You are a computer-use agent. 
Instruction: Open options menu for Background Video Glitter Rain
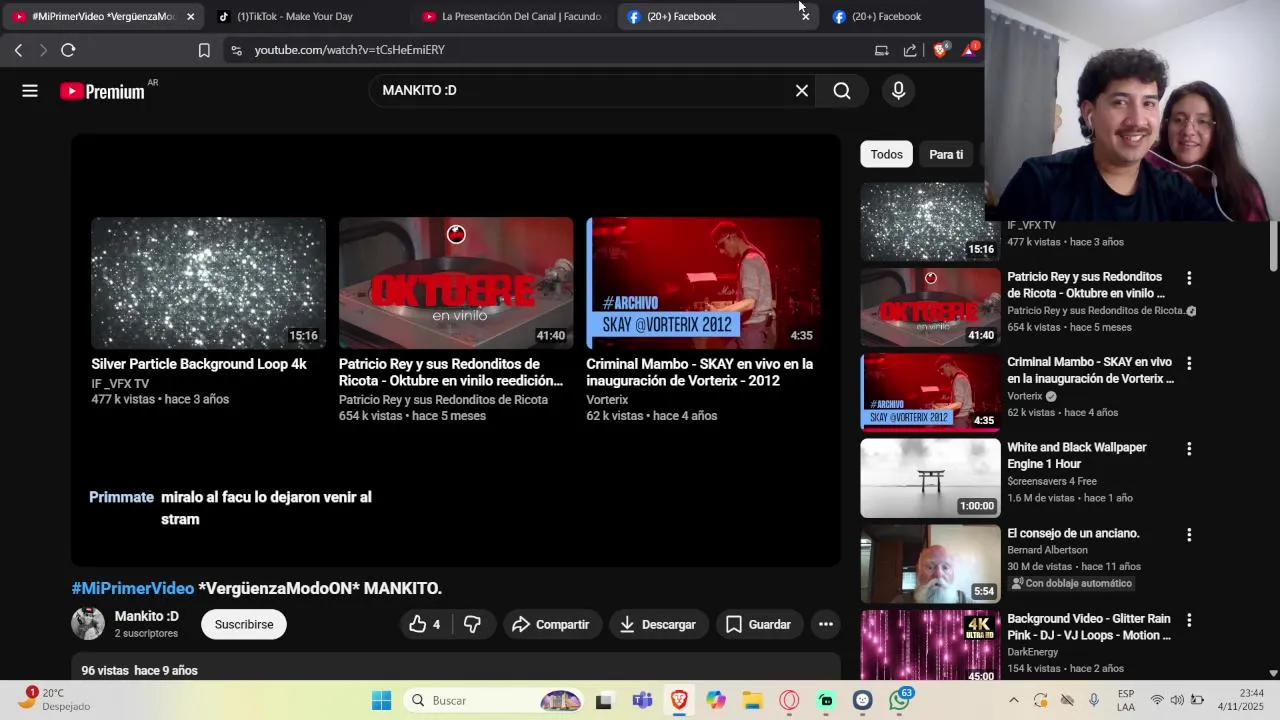pyautogui.click(x=1189, y=620)
